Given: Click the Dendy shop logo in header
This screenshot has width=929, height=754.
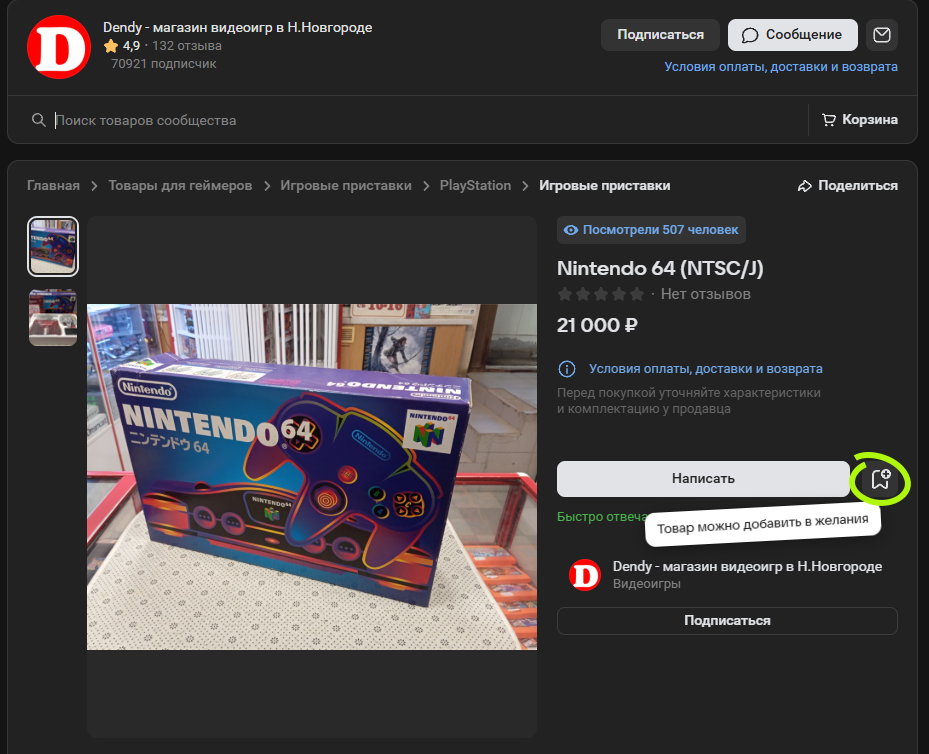Looking at the screenshot, I should (x=59, y=47).
